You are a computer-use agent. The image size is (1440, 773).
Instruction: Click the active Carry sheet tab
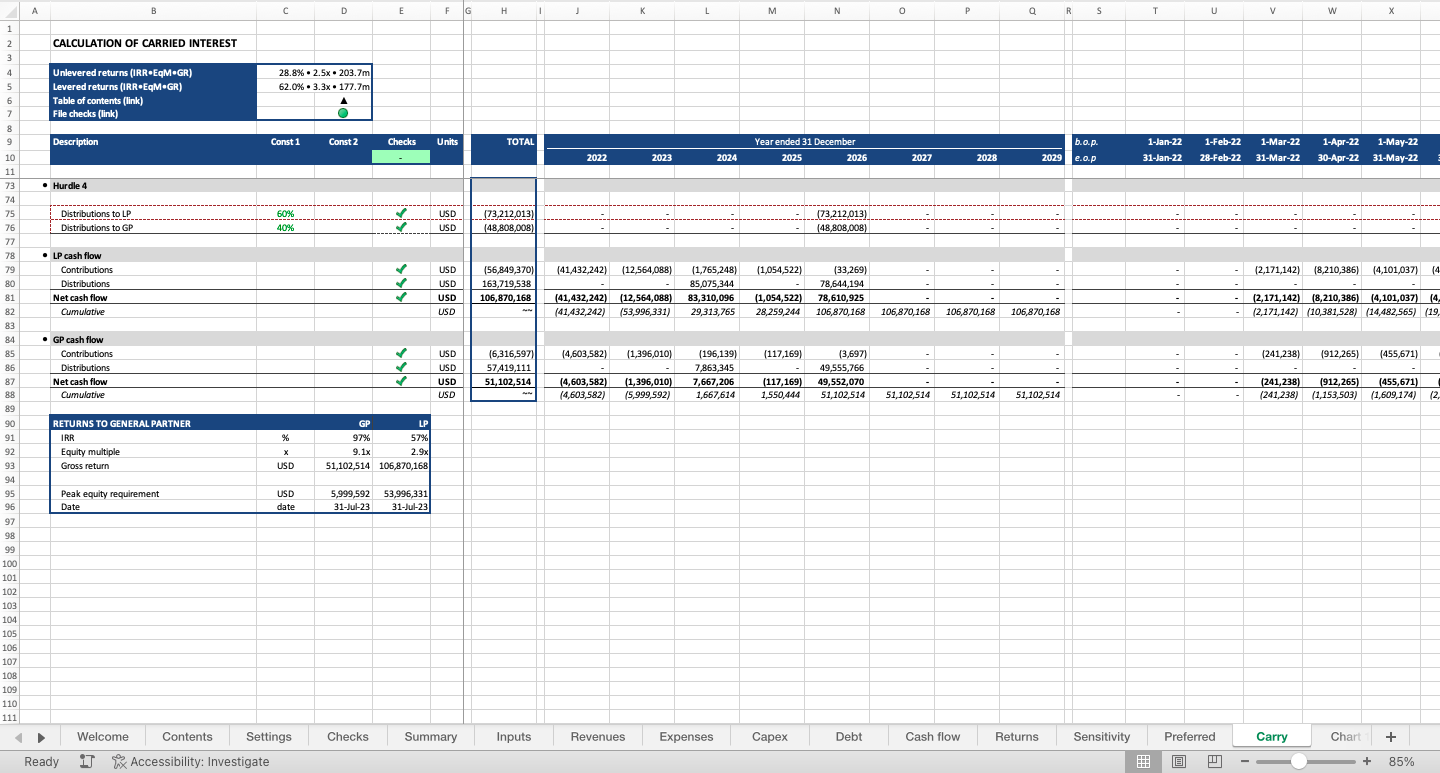coord(1272,736)
